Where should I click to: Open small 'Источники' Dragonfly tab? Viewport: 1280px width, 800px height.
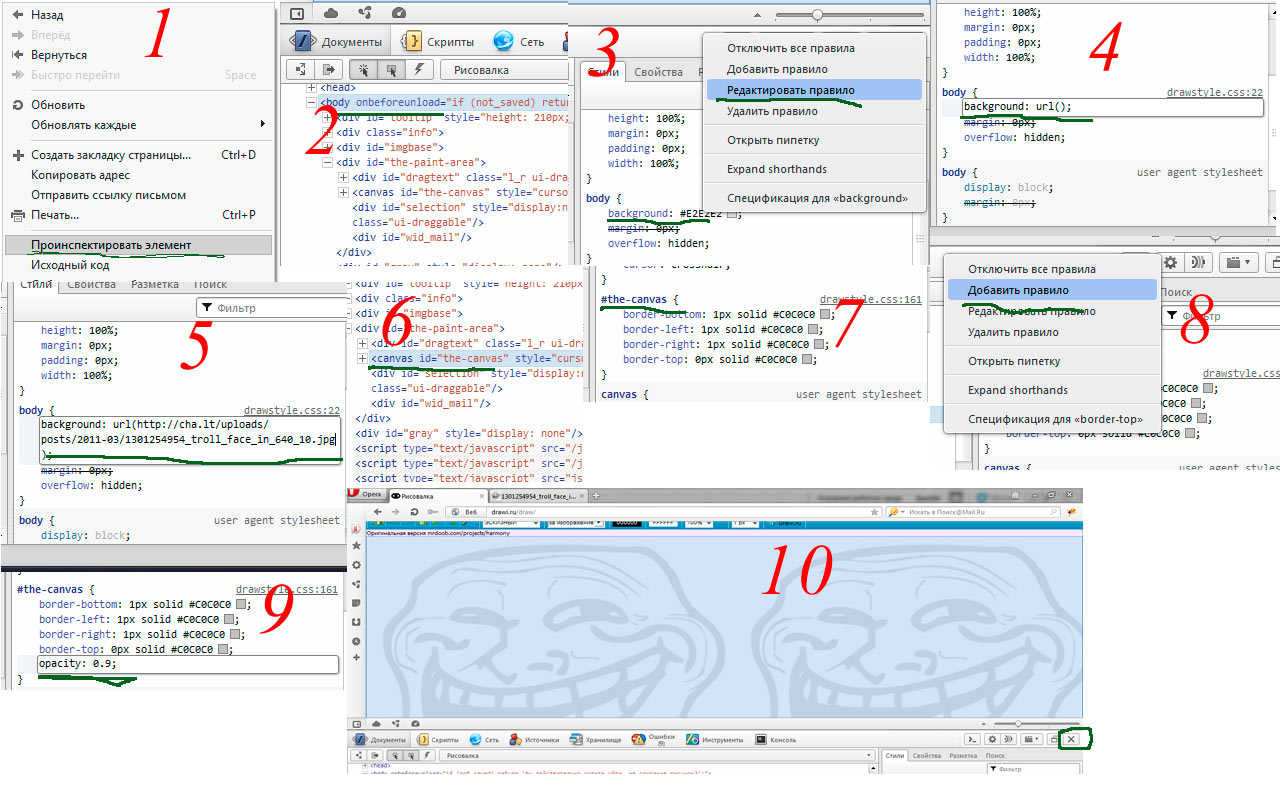point(534,740)
